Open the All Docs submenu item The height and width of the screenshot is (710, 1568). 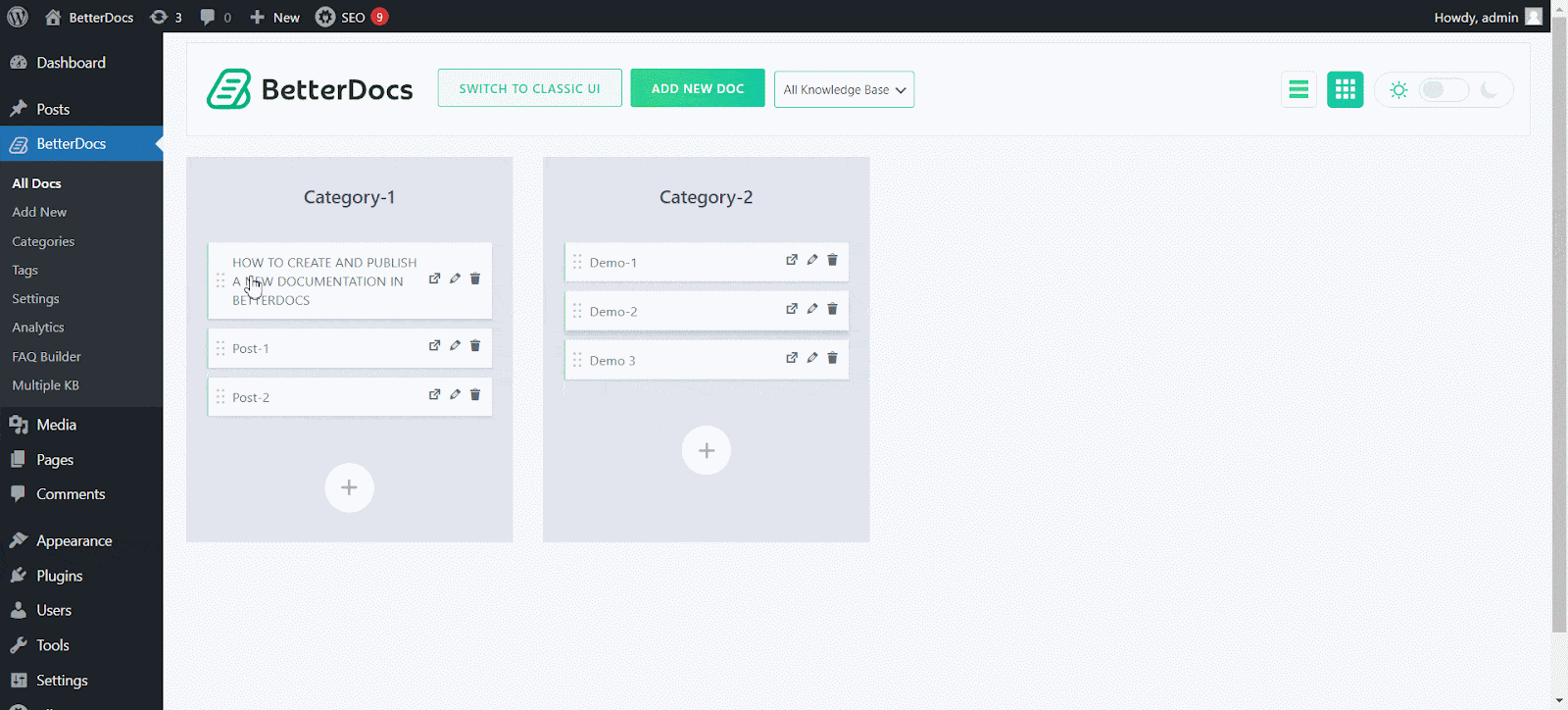36,183
